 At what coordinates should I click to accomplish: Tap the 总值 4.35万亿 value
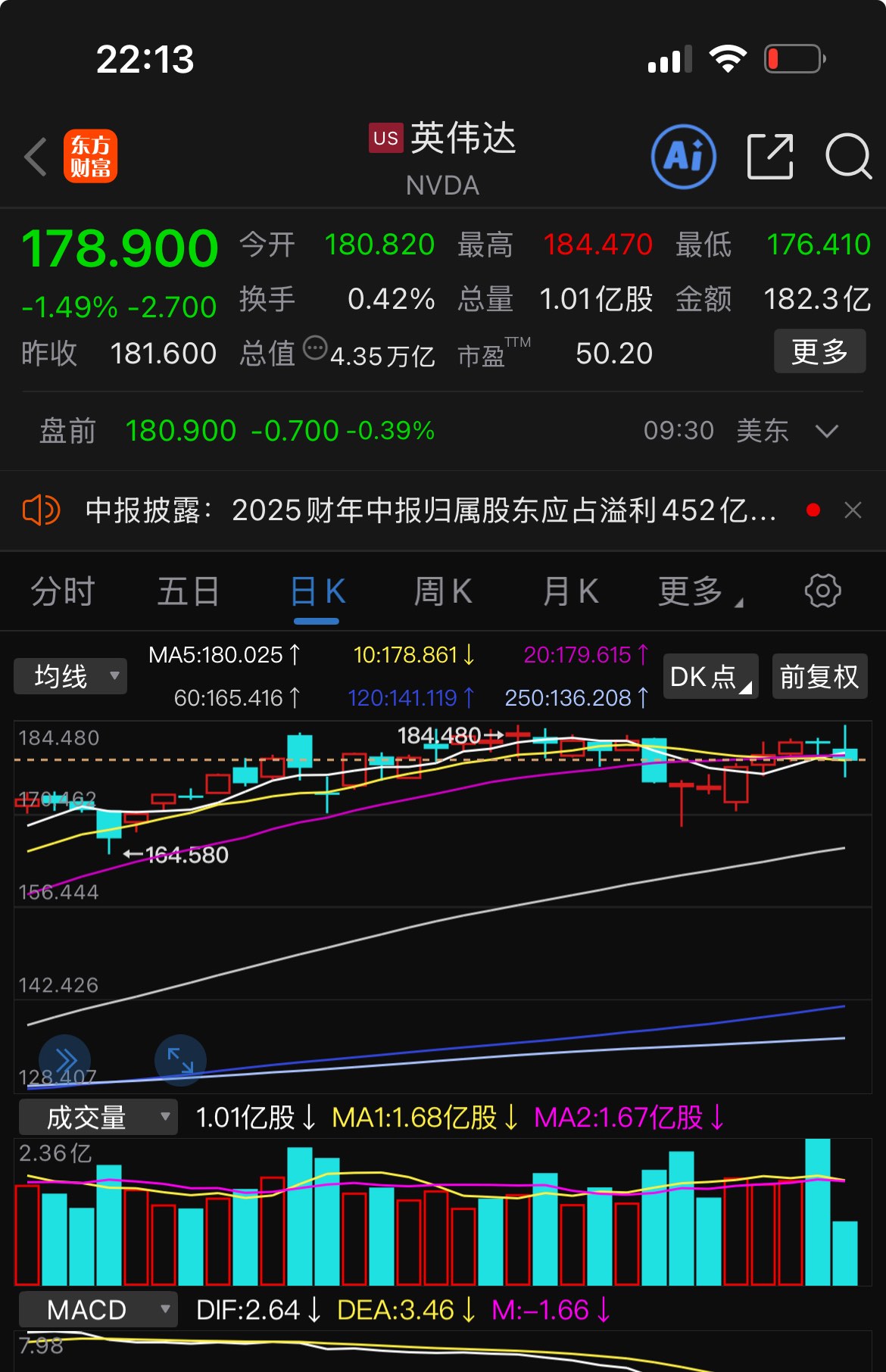[382, 356]
